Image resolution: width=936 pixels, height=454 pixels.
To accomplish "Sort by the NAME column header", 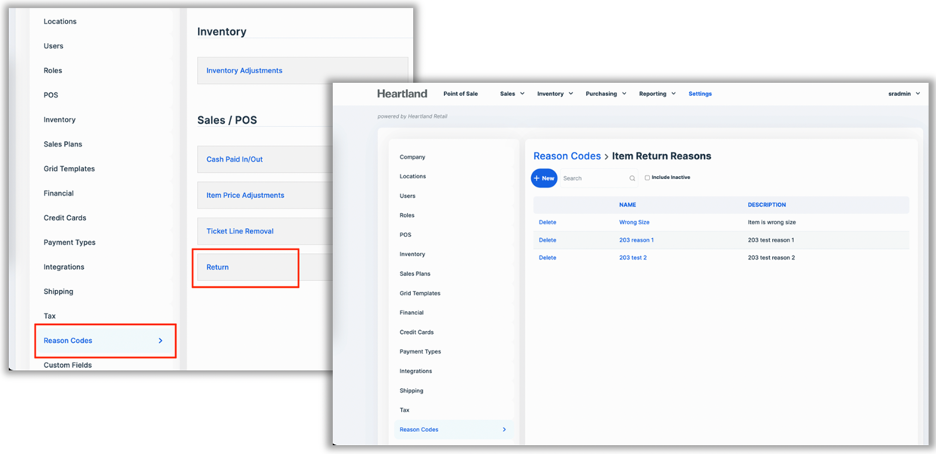I will [627, 205].
